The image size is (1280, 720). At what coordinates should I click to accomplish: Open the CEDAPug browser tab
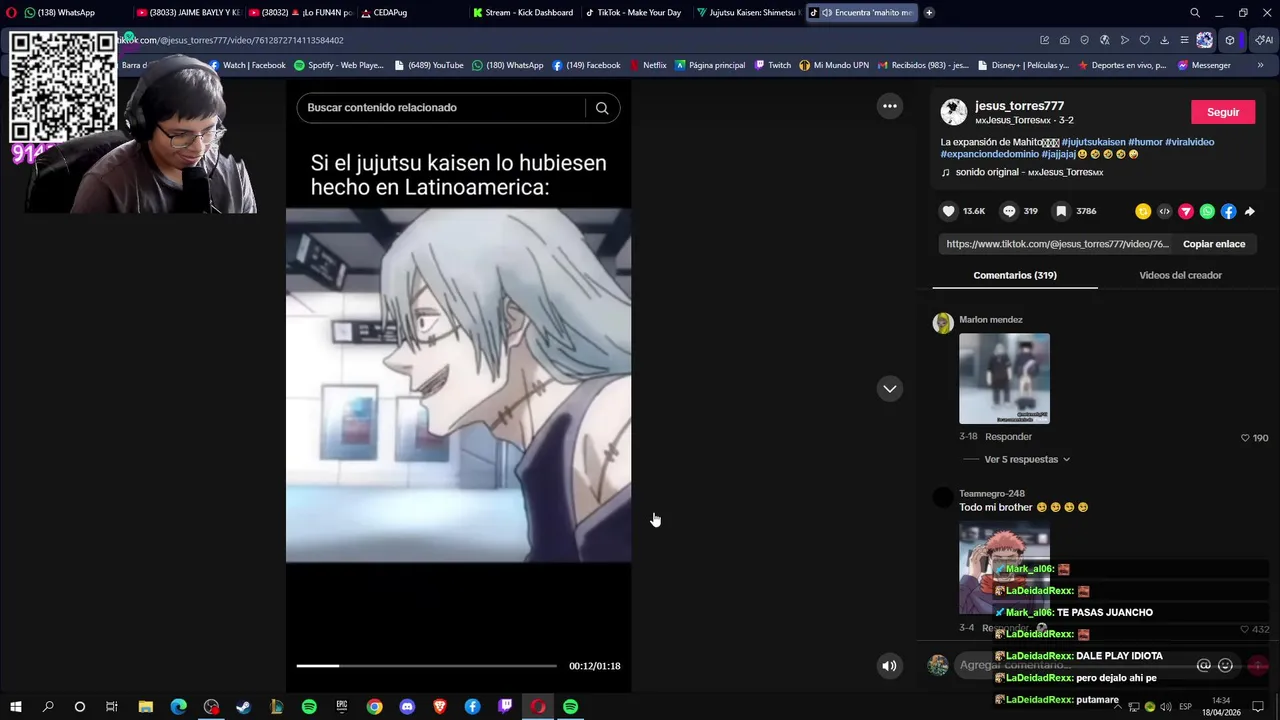point(384,13)
